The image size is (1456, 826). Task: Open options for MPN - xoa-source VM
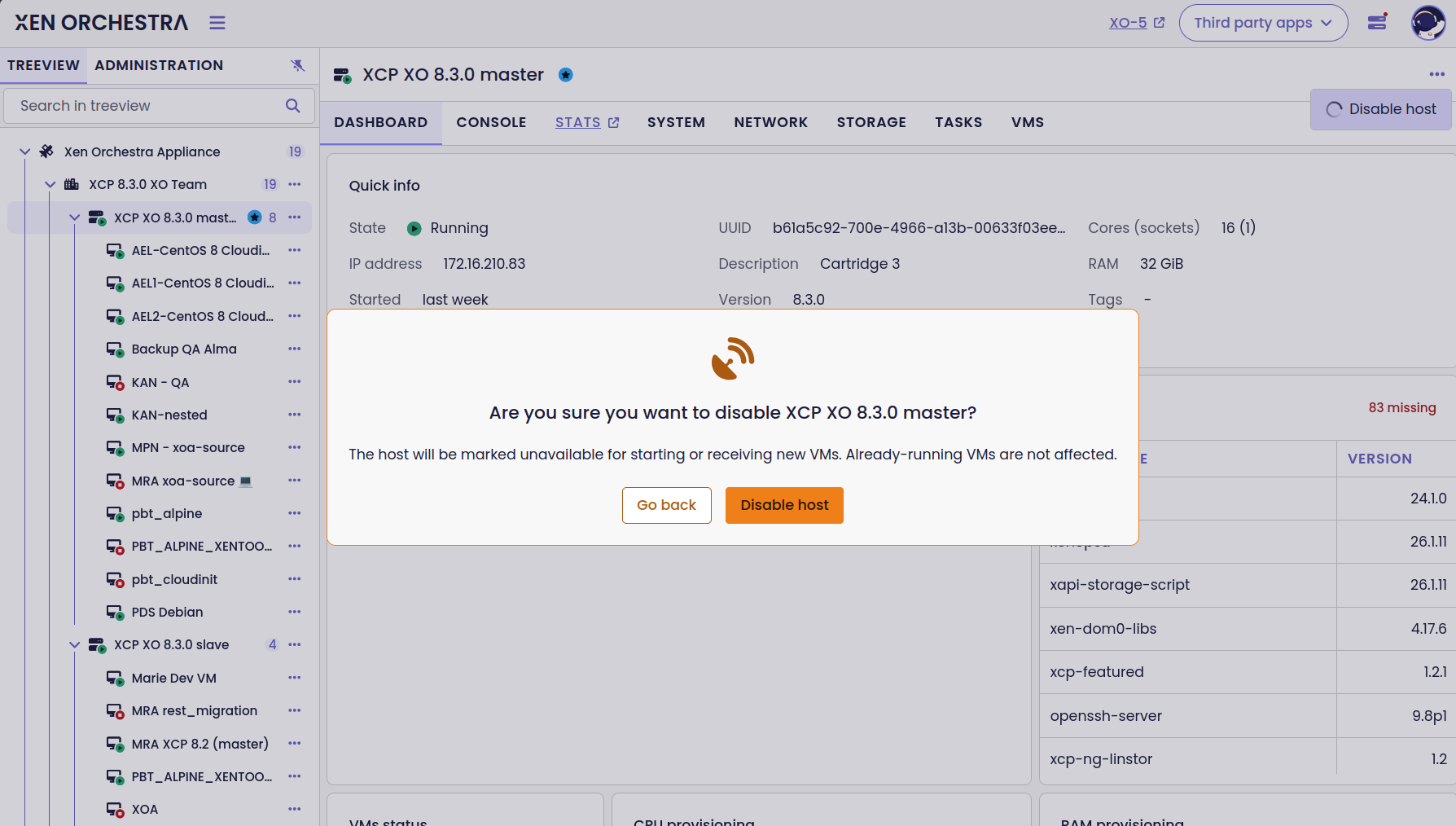(x=295, y=447)
